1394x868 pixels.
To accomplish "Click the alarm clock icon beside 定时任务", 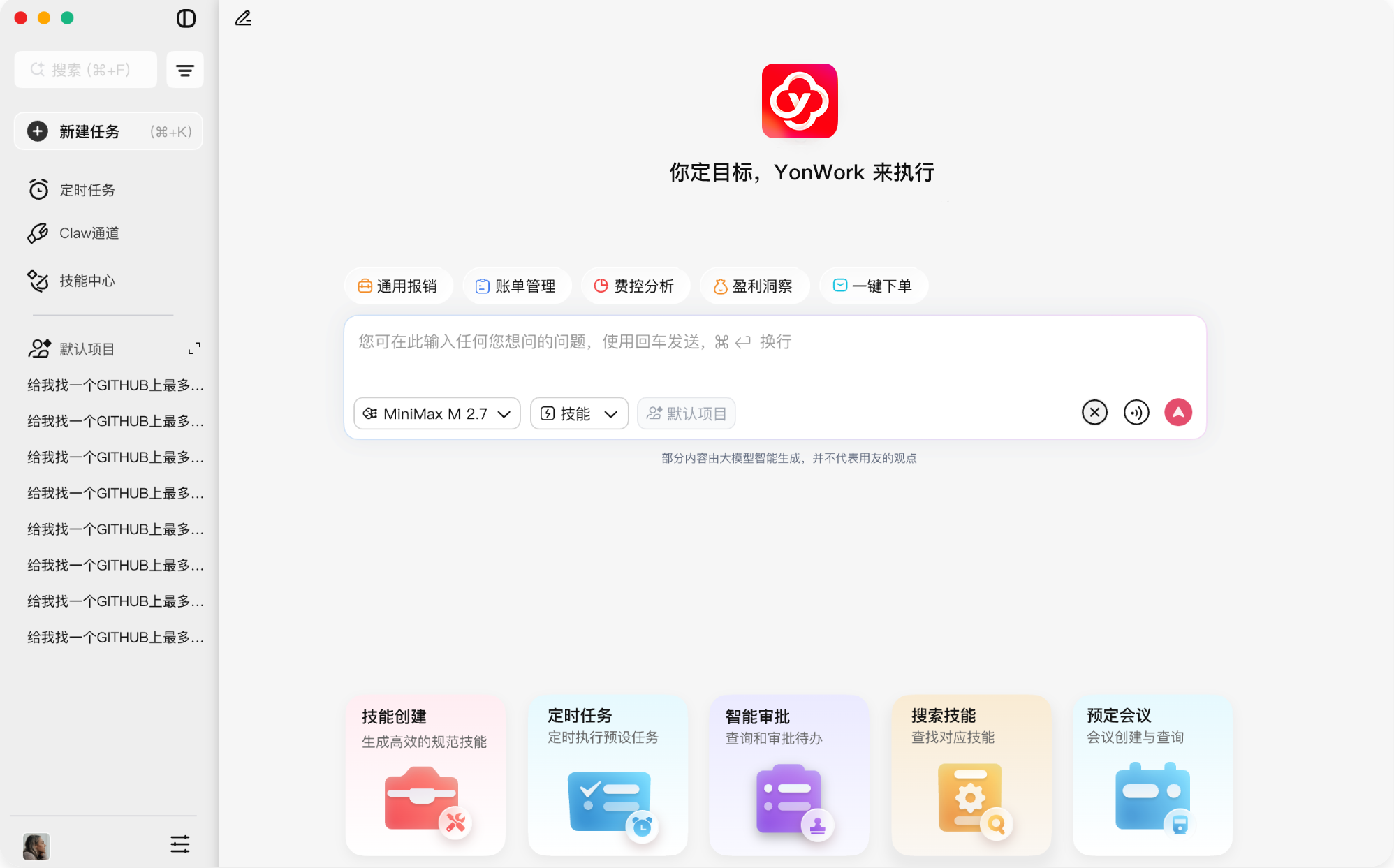I will 38,189.
